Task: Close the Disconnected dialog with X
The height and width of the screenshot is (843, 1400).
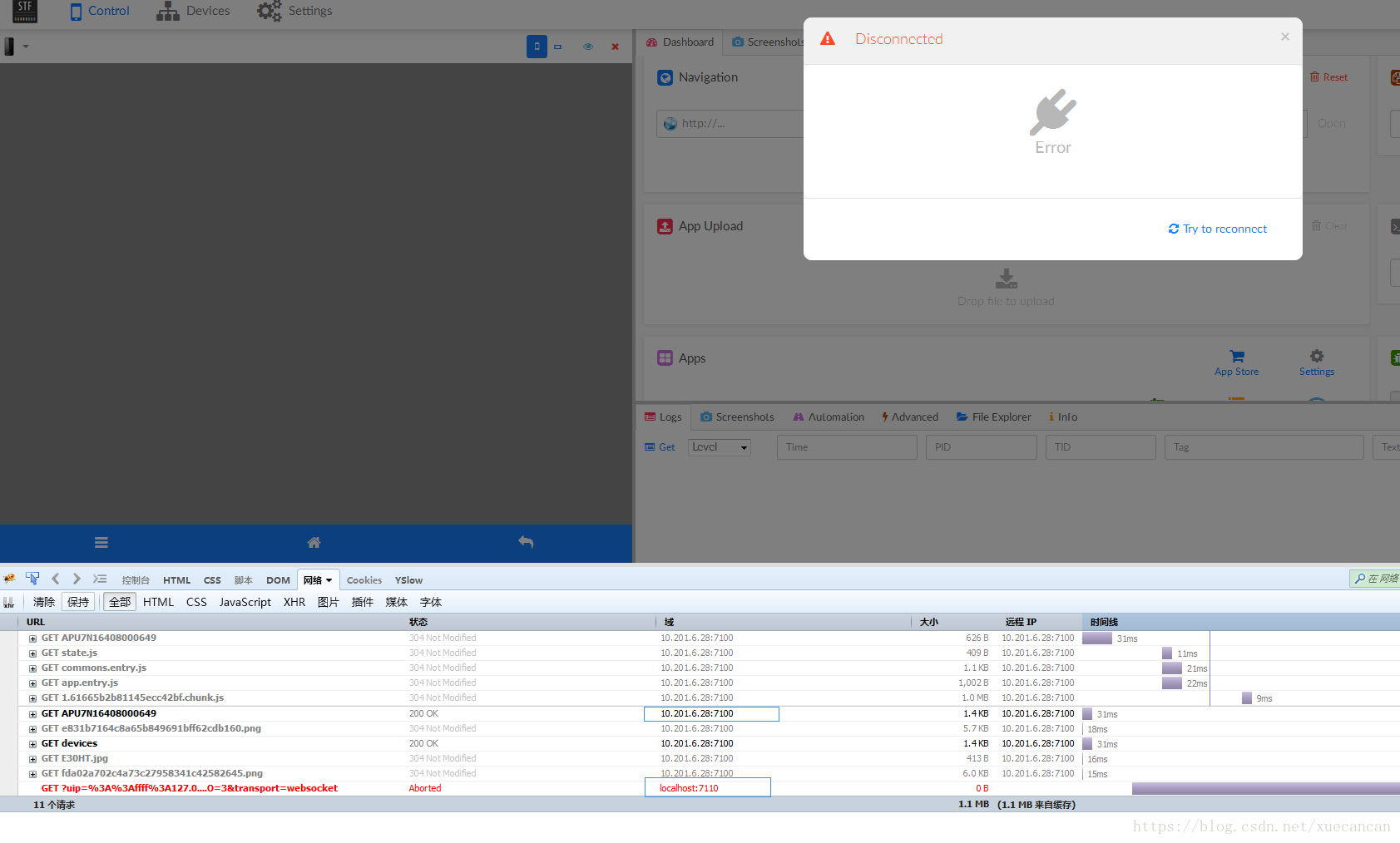Action: (1285, 37)
